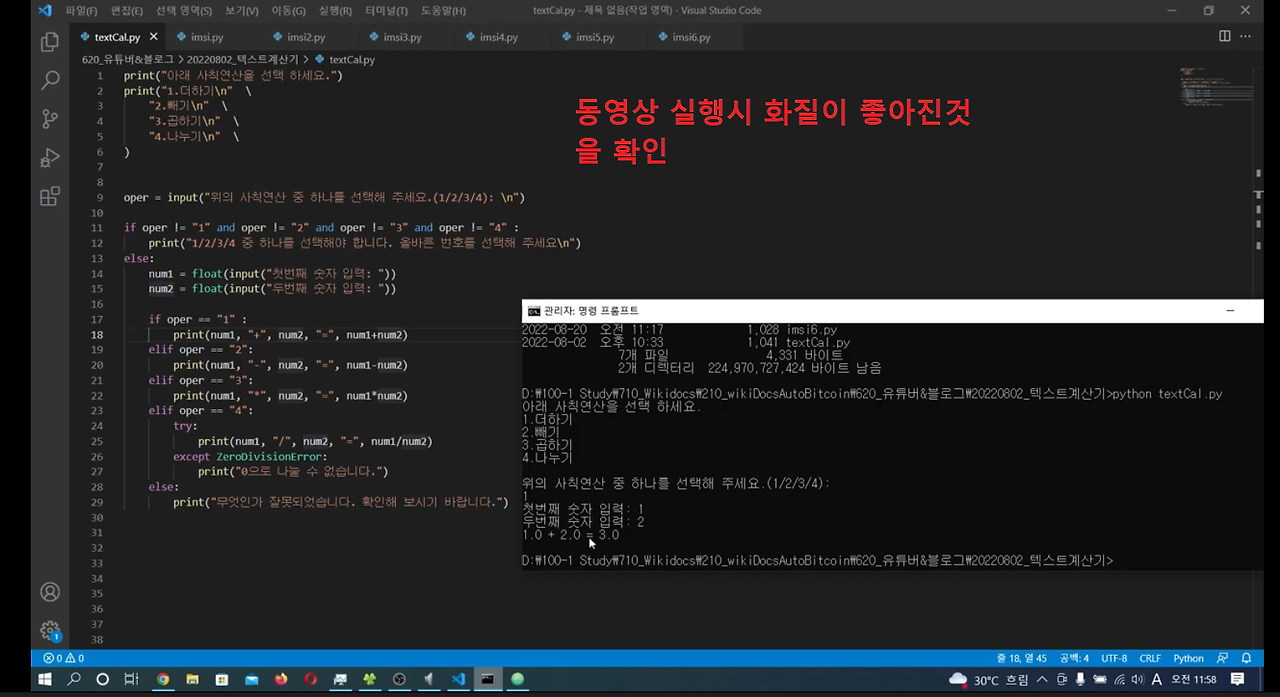Click breadcrumb 20220802_텍스트계산기 folder

242,59
